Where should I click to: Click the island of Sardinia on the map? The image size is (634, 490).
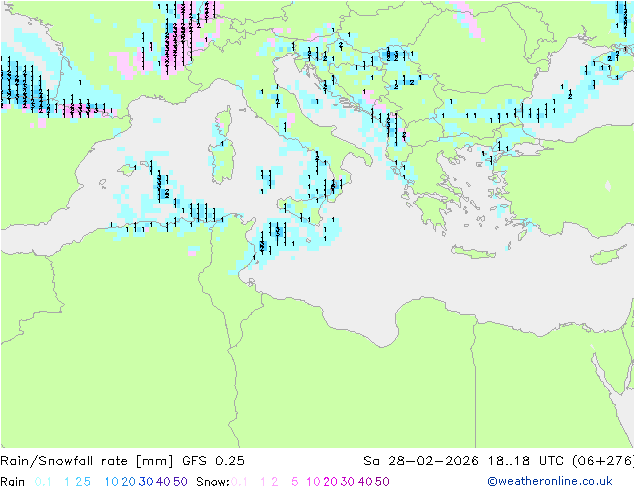point(221,161)
